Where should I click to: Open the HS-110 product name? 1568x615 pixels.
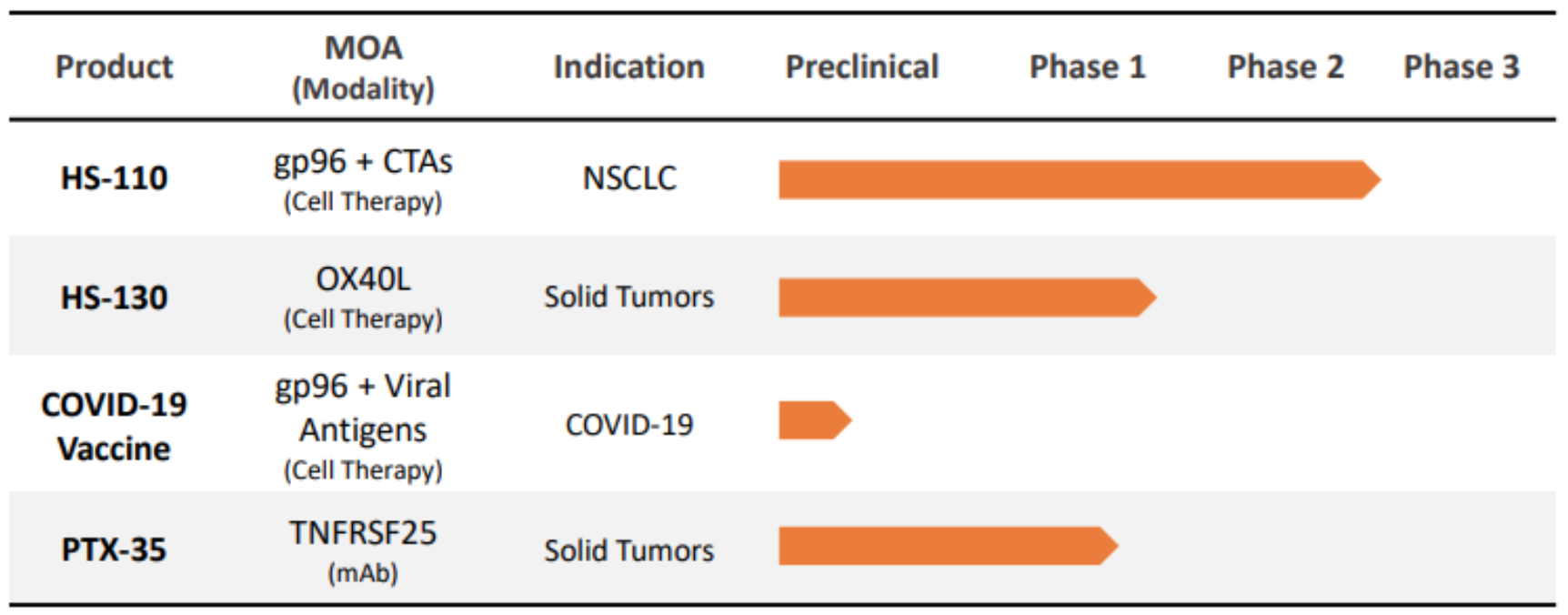114,177
